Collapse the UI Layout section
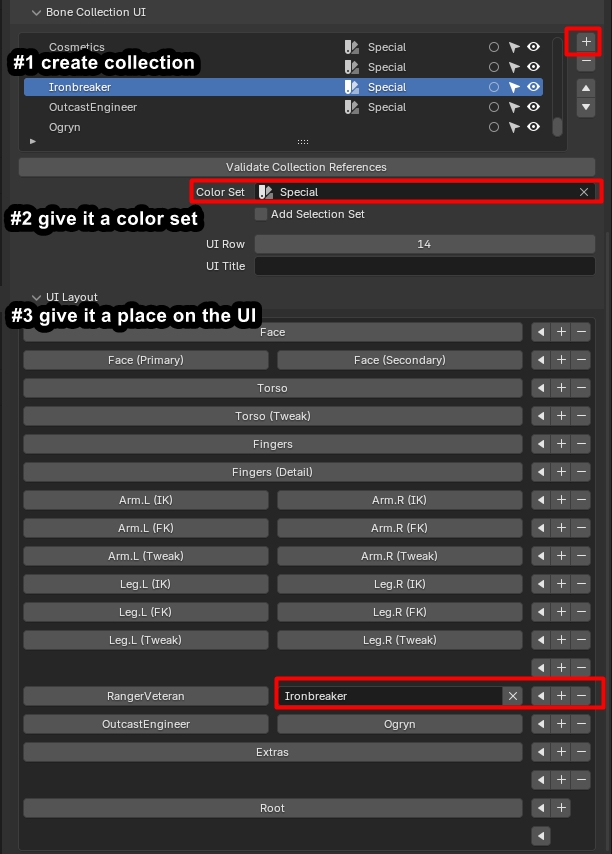Viewport: 612px width, 854px height. point(36,297)
